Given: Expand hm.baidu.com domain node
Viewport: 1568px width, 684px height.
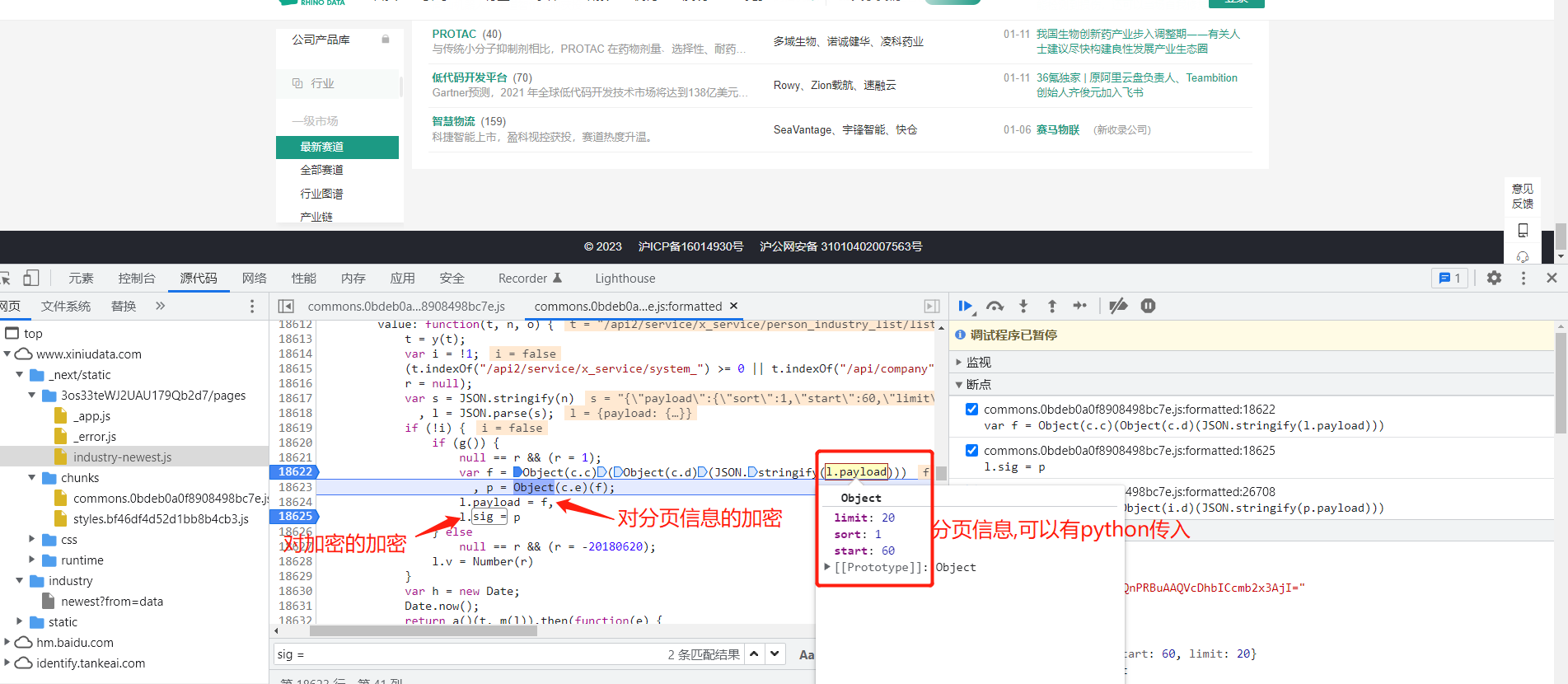Looking at the screenshot, I should (7, 643).
